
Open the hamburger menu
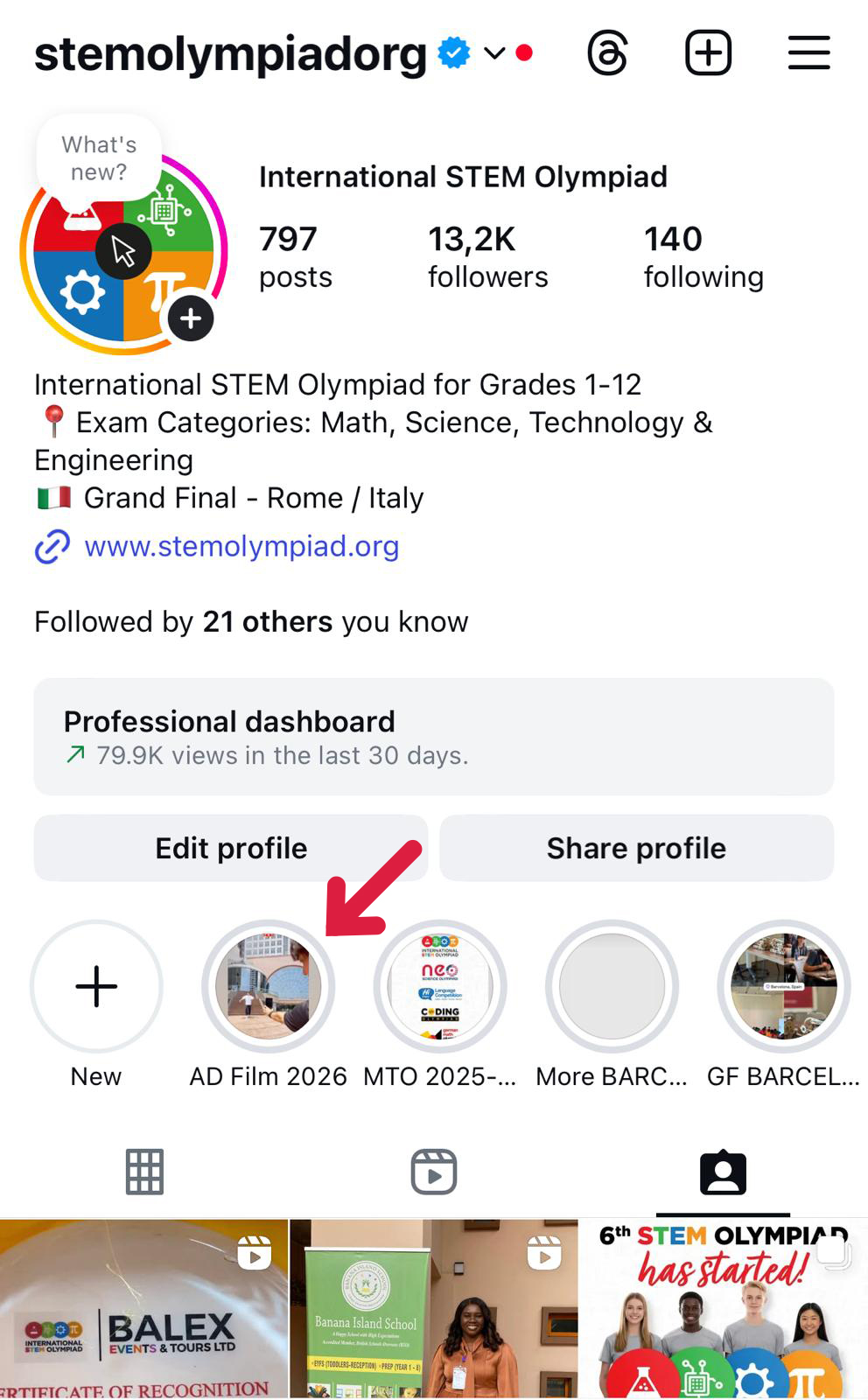point(808,53)
